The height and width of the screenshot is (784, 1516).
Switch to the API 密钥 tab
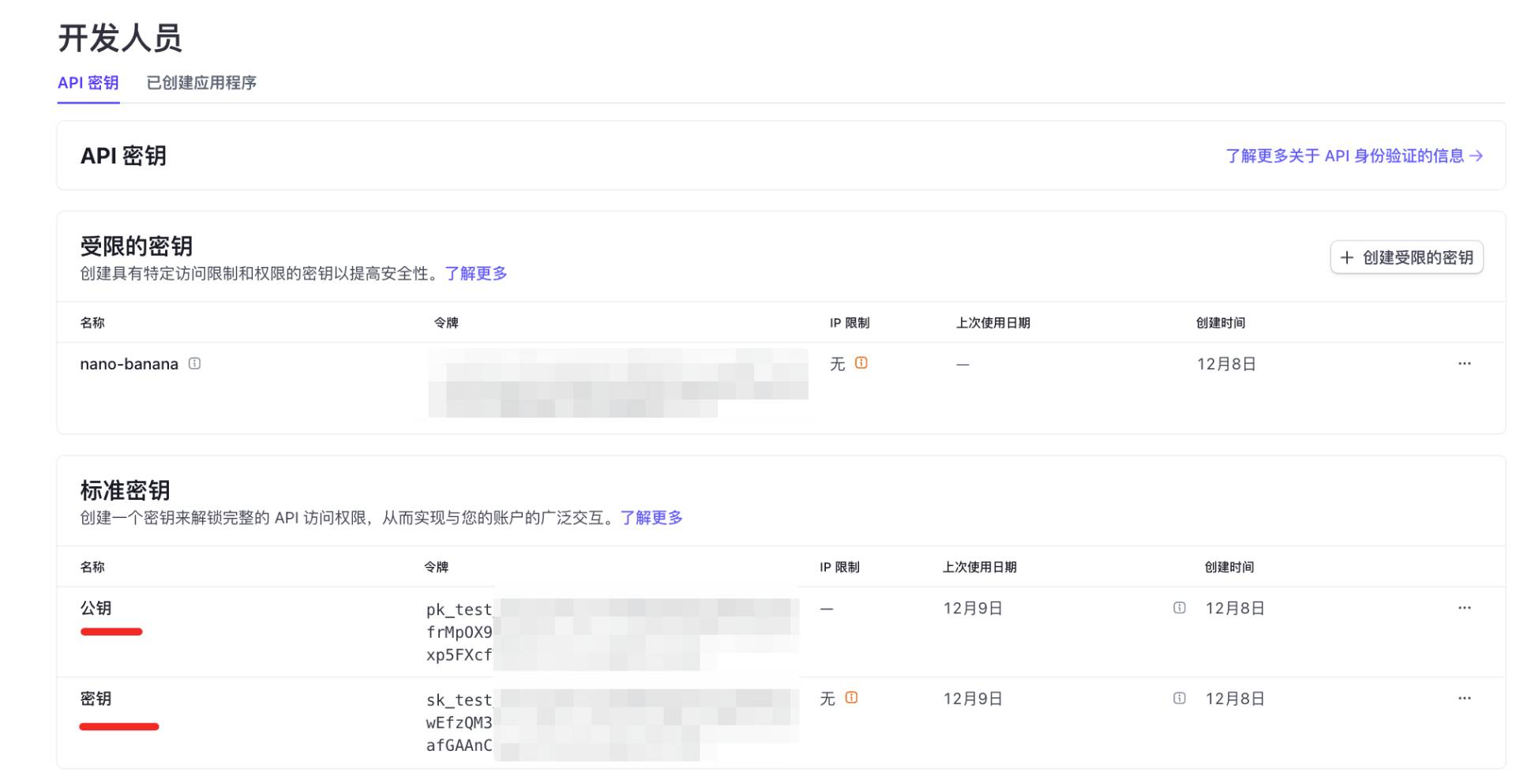(88, 83)
